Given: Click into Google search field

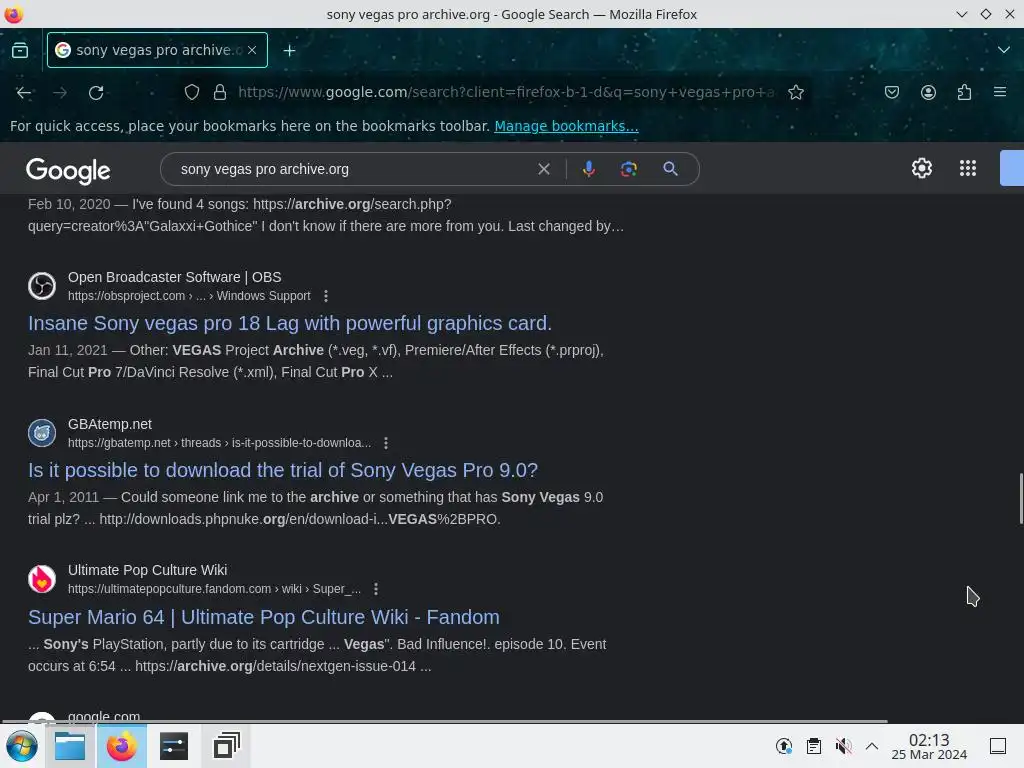Looking at the screenshot, I should [353, 169].
